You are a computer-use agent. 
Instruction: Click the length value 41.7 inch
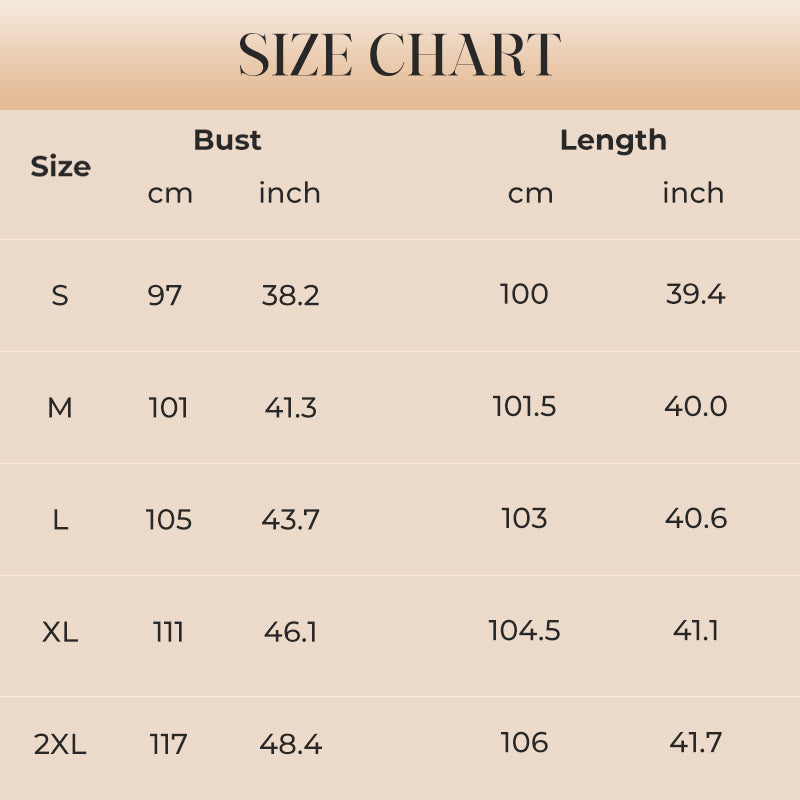[x=696, y=743]
